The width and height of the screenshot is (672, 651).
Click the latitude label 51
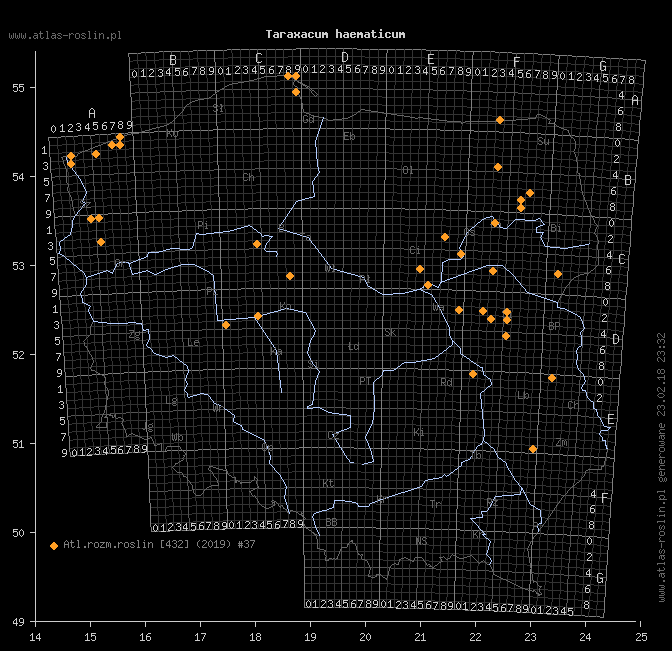coord(18,444)
